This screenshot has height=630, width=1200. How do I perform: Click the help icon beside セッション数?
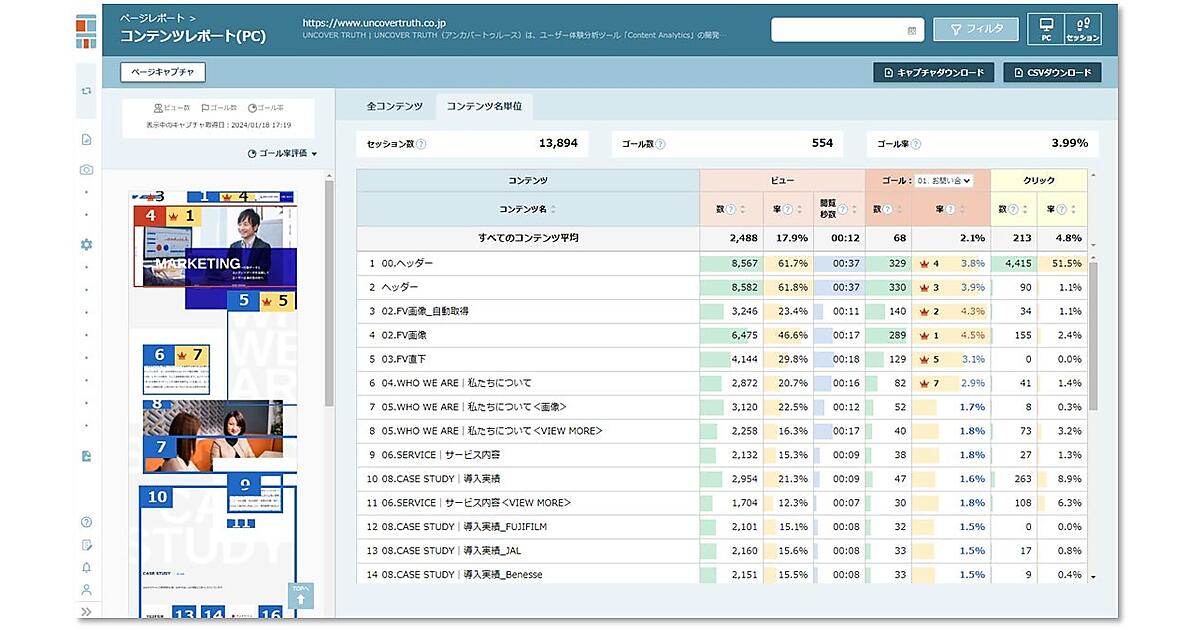(421, 144)
